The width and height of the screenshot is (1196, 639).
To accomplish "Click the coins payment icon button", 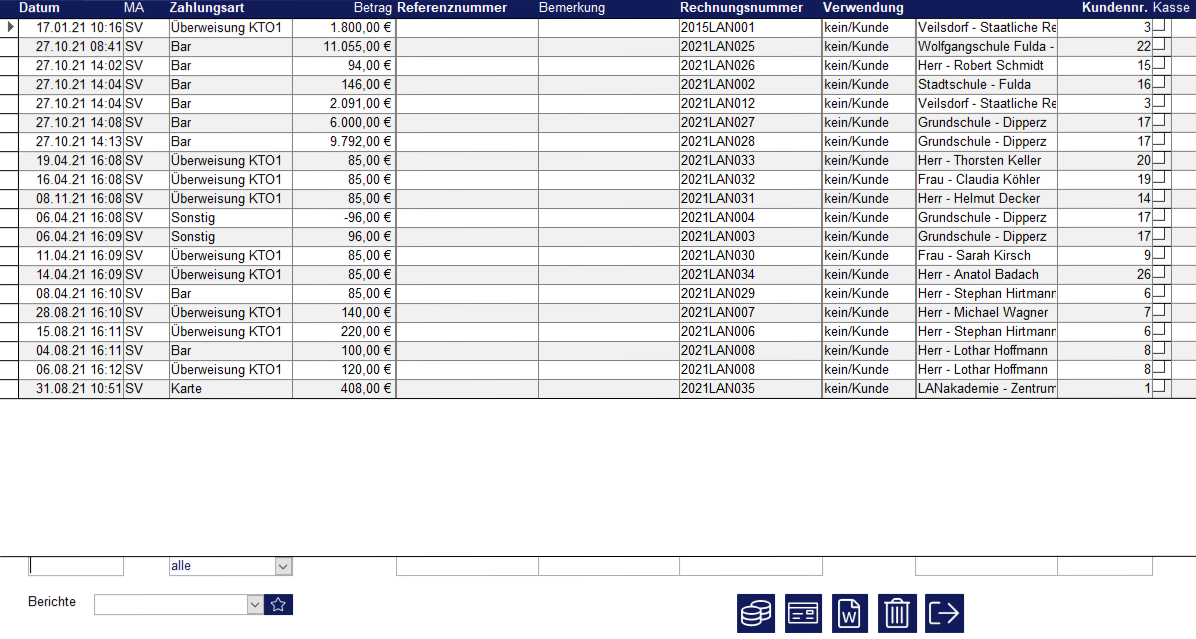I will click(755, 613).
